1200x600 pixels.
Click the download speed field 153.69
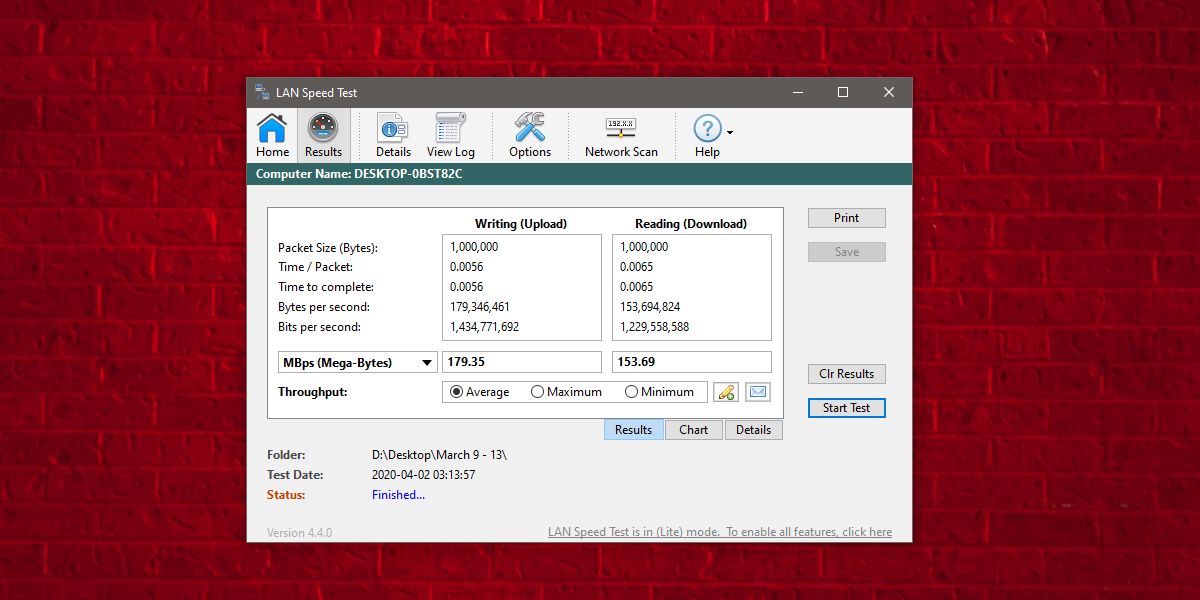point(692,362)
